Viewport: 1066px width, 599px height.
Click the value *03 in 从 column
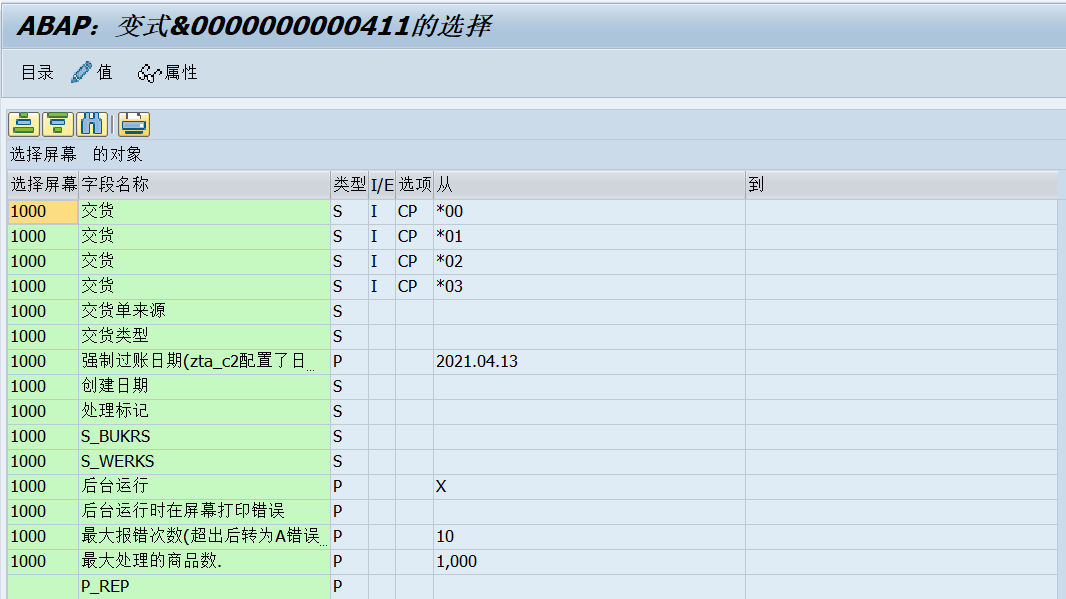[449, 286]
